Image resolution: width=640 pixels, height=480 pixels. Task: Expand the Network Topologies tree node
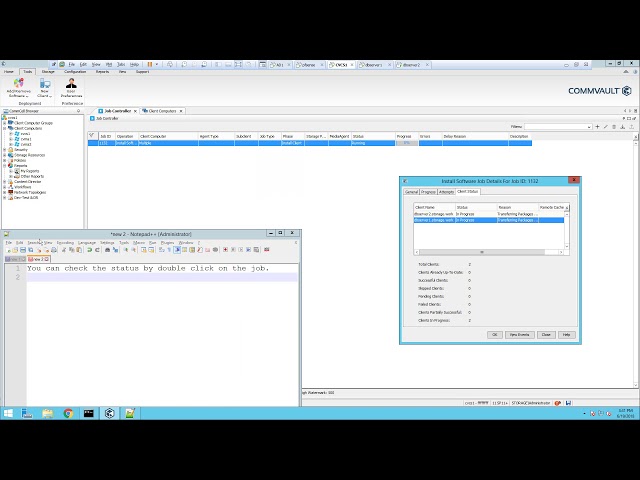click(5, 192)
